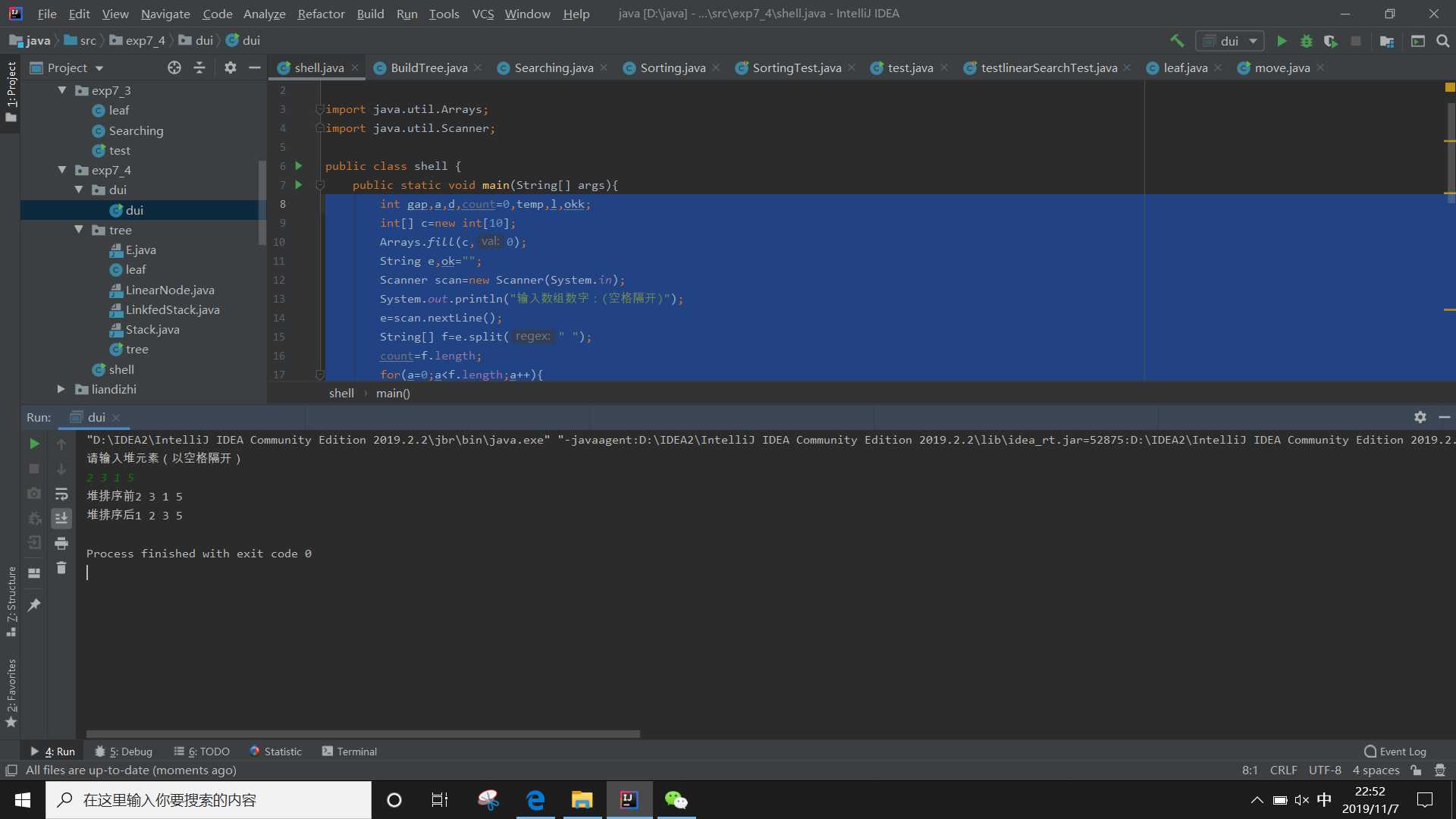
Task: Click the Favorites sidebar panel icon
Action: pos(11,694)
